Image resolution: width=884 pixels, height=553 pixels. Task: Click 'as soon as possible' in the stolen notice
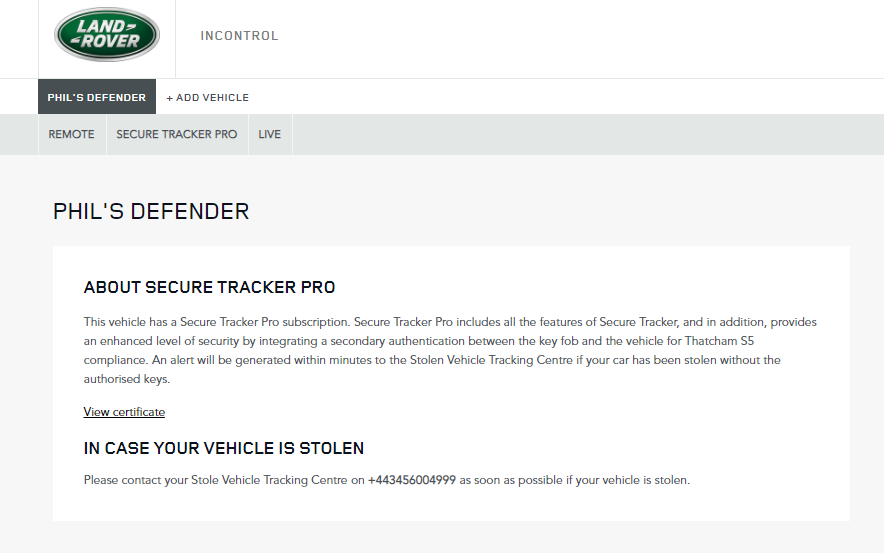[511, 480]
